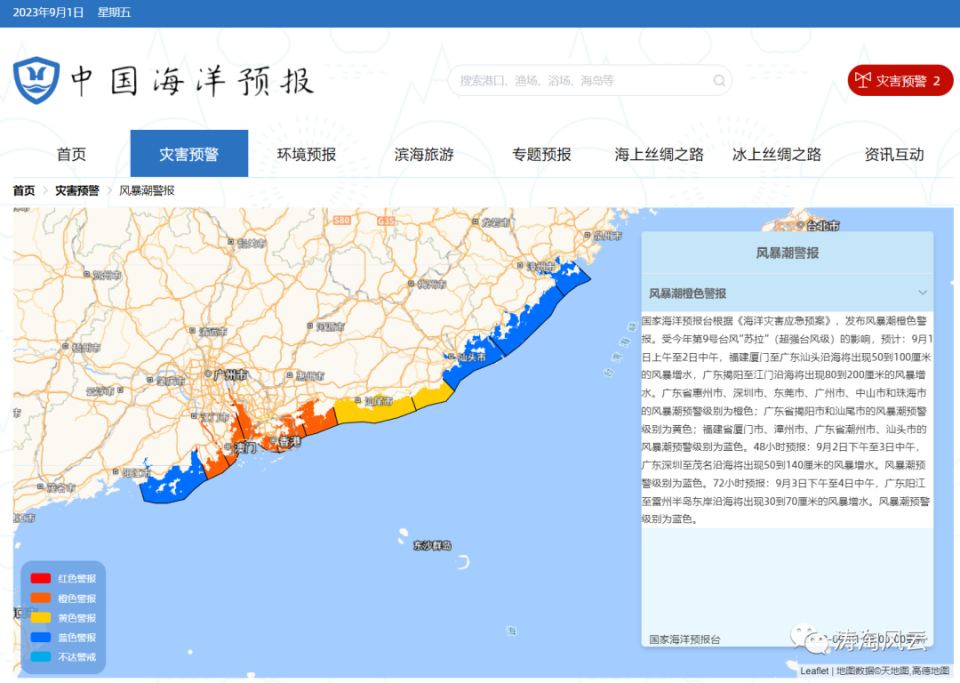Click the 星期五 weekday text
The height and width of the screenshot is (683, 960).
[114, 12]
